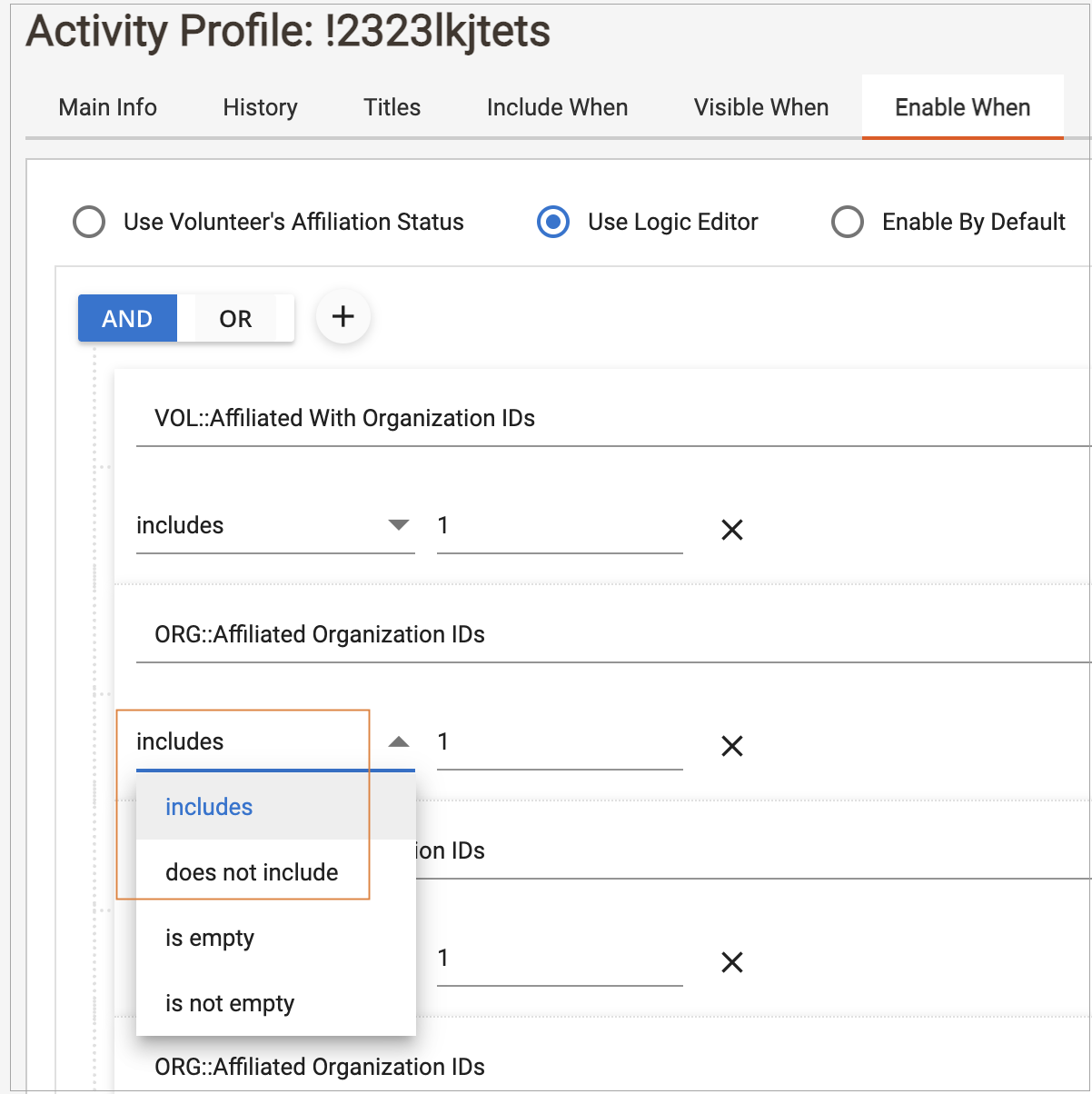Switch to the Main Info tab
This screenshot has width=1092, height=1094.
pos(107,107)
